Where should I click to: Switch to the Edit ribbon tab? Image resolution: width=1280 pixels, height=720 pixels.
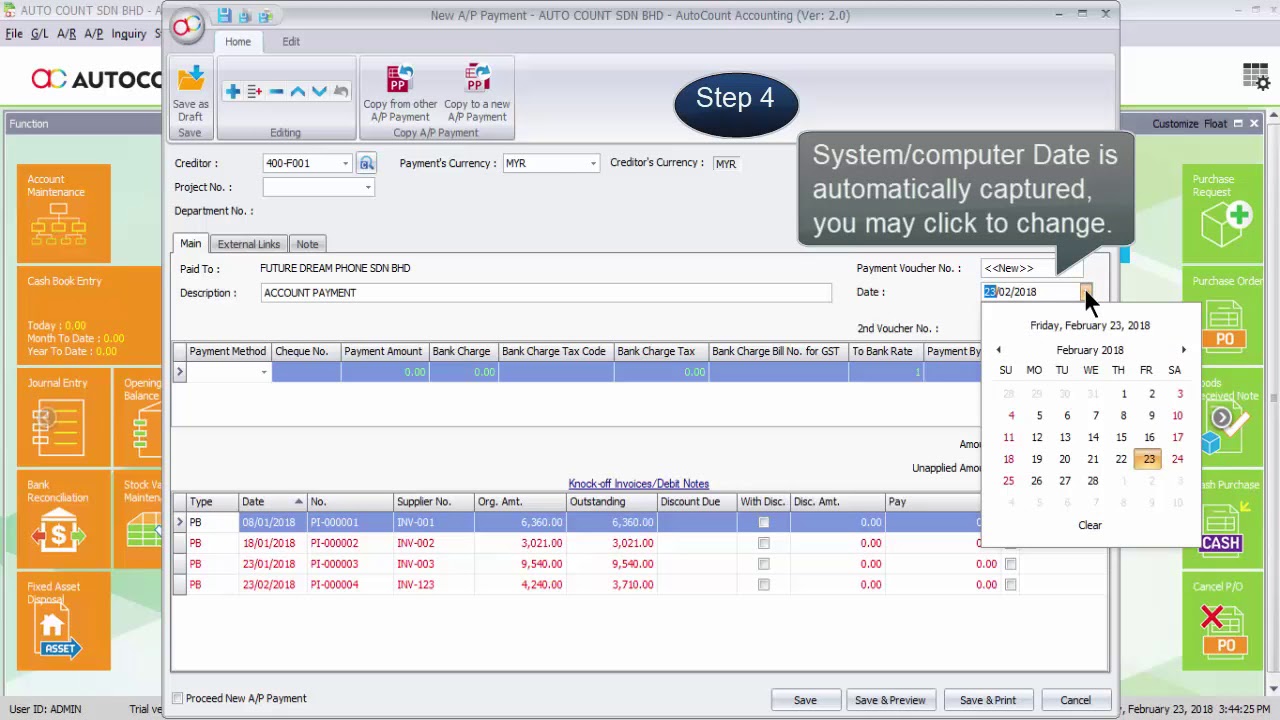[291, 41]
